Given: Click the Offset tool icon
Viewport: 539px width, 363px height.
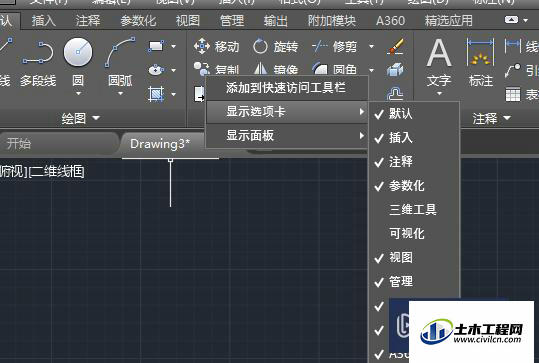Looking at the screenshot, I should [395, 93].
